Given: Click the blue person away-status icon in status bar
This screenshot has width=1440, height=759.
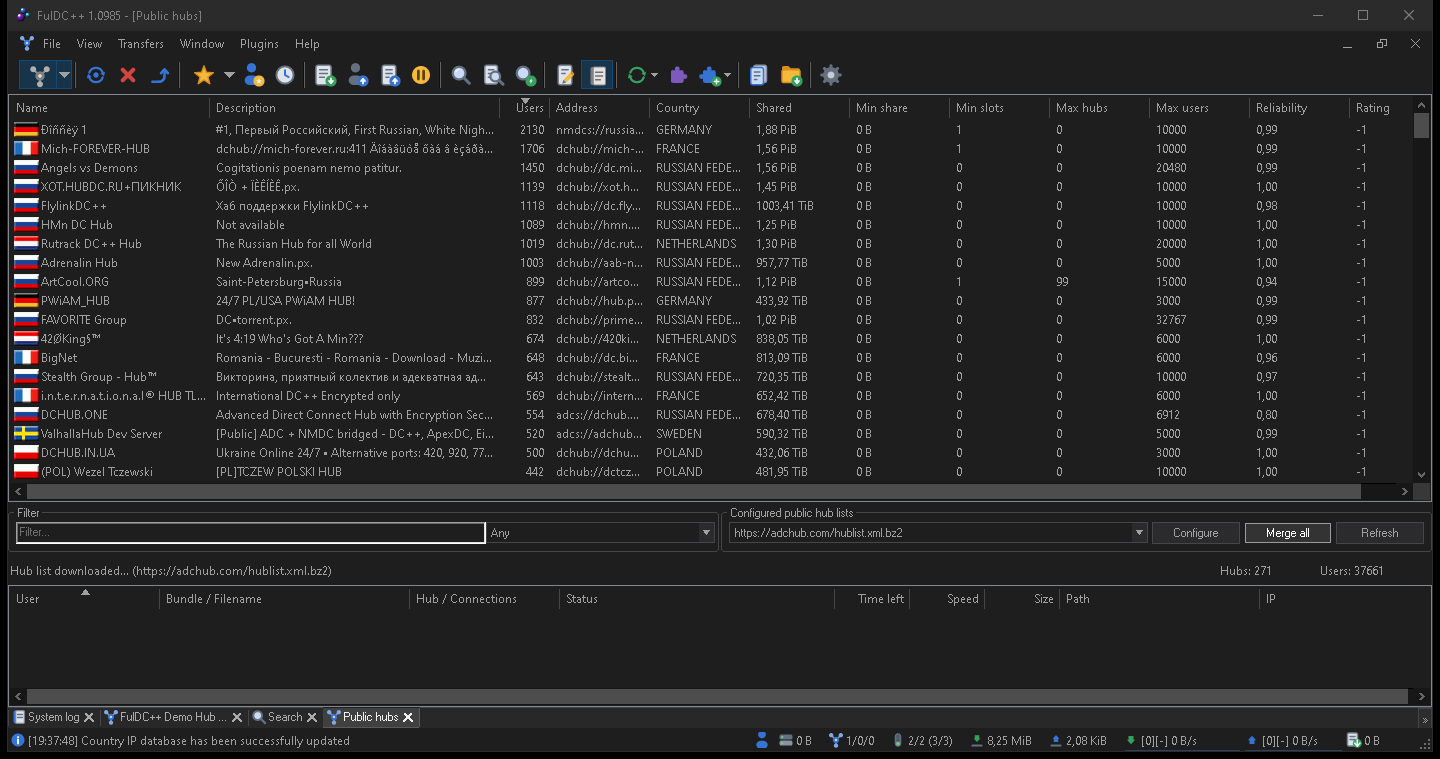Looking at the screenshot, I should 762,741.
